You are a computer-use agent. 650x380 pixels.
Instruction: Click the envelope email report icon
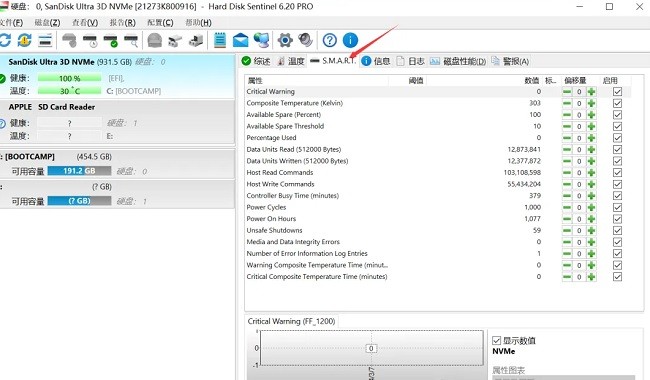240,40
